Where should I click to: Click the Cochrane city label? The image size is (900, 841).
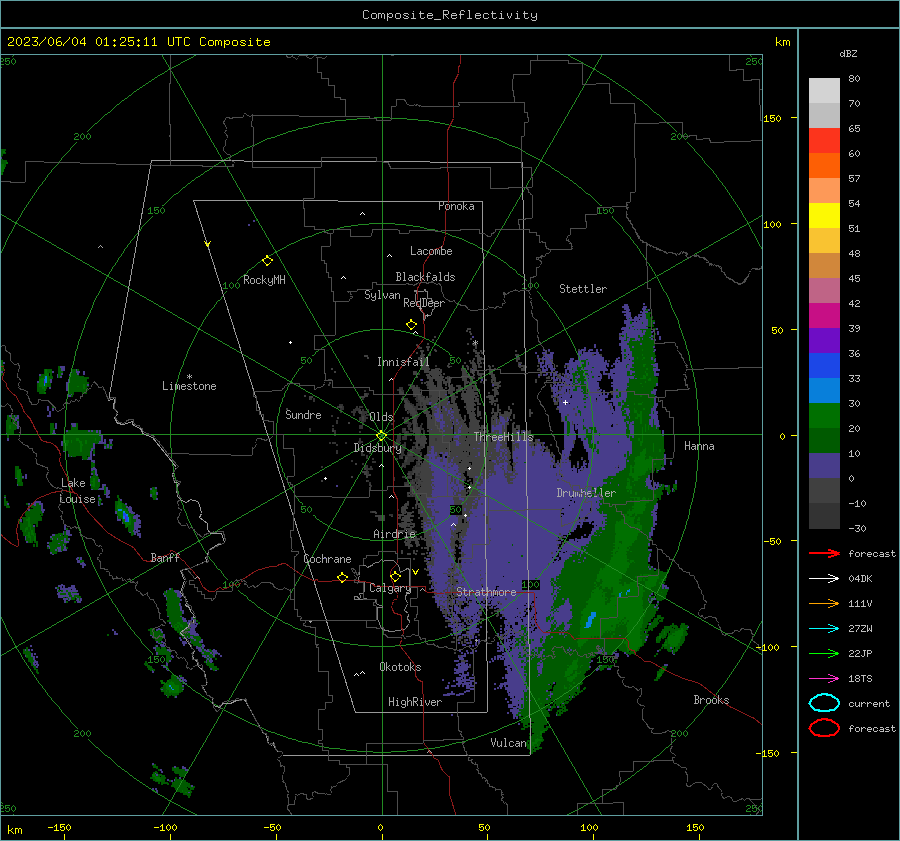click(x=327, y=559)
